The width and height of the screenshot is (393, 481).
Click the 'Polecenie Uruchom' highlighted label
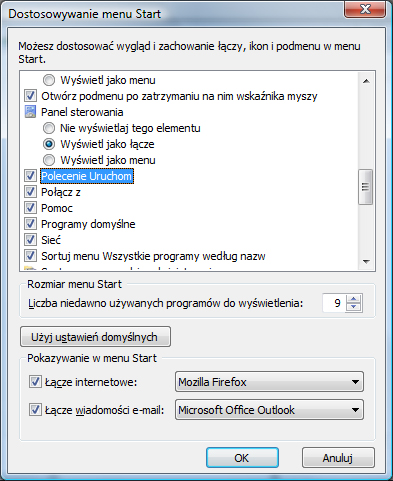coord(87,176)
